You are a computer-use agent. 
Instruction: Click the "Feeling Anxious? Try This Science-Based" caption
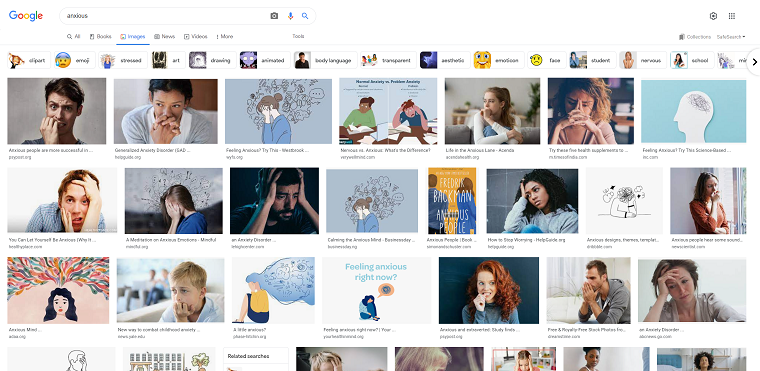tap(687, 150)
